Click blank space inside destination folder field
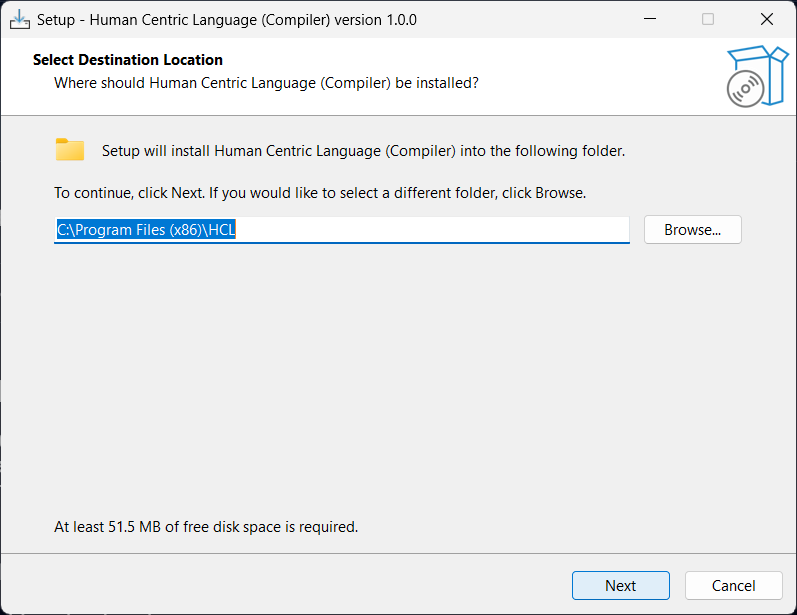This screenshot has height=615, width=797. 430,230
